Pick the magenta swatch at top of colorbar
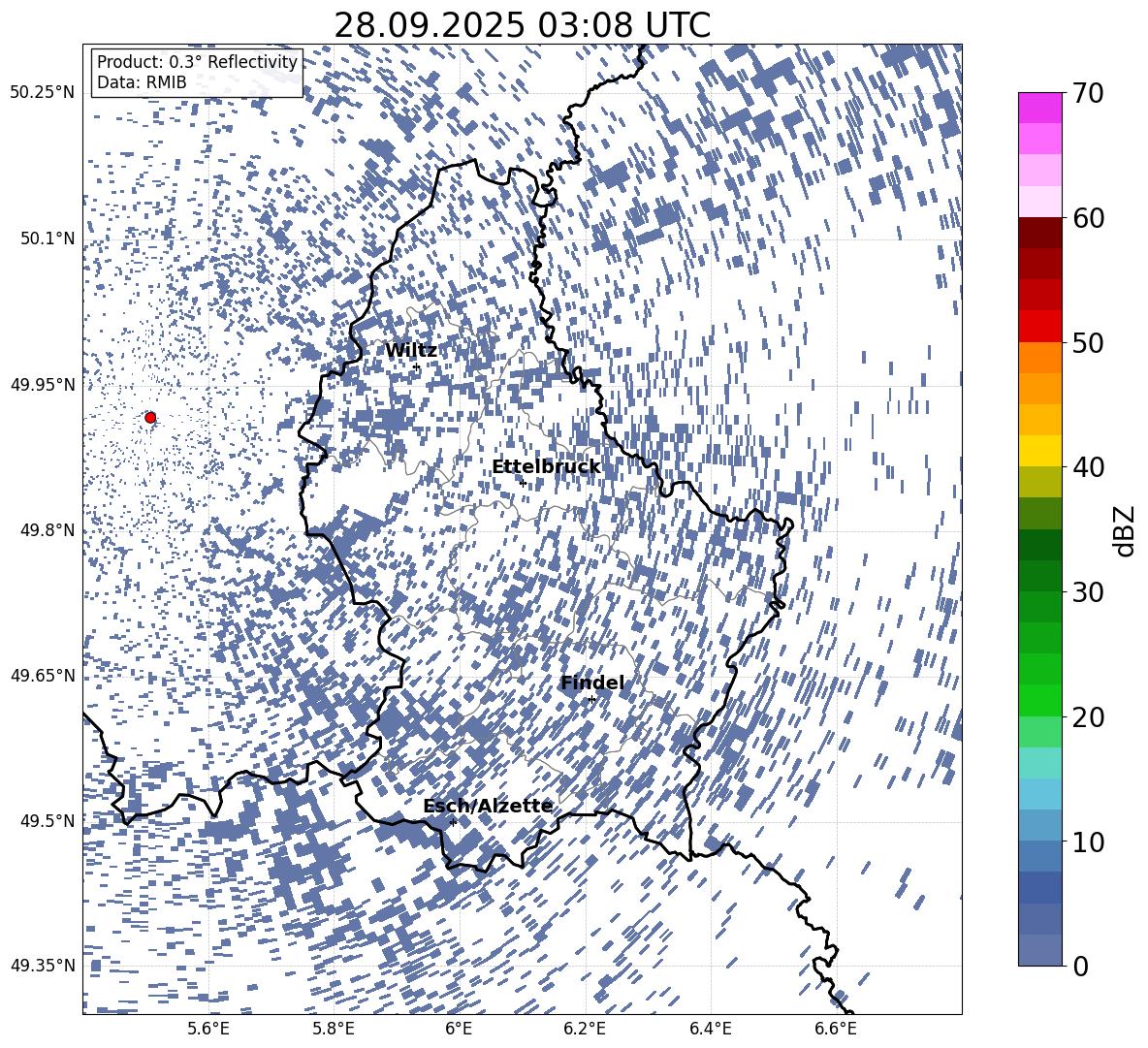Image resolution: width=1148 pixels, height=1048 pixels. click(x=1039, y=109)
